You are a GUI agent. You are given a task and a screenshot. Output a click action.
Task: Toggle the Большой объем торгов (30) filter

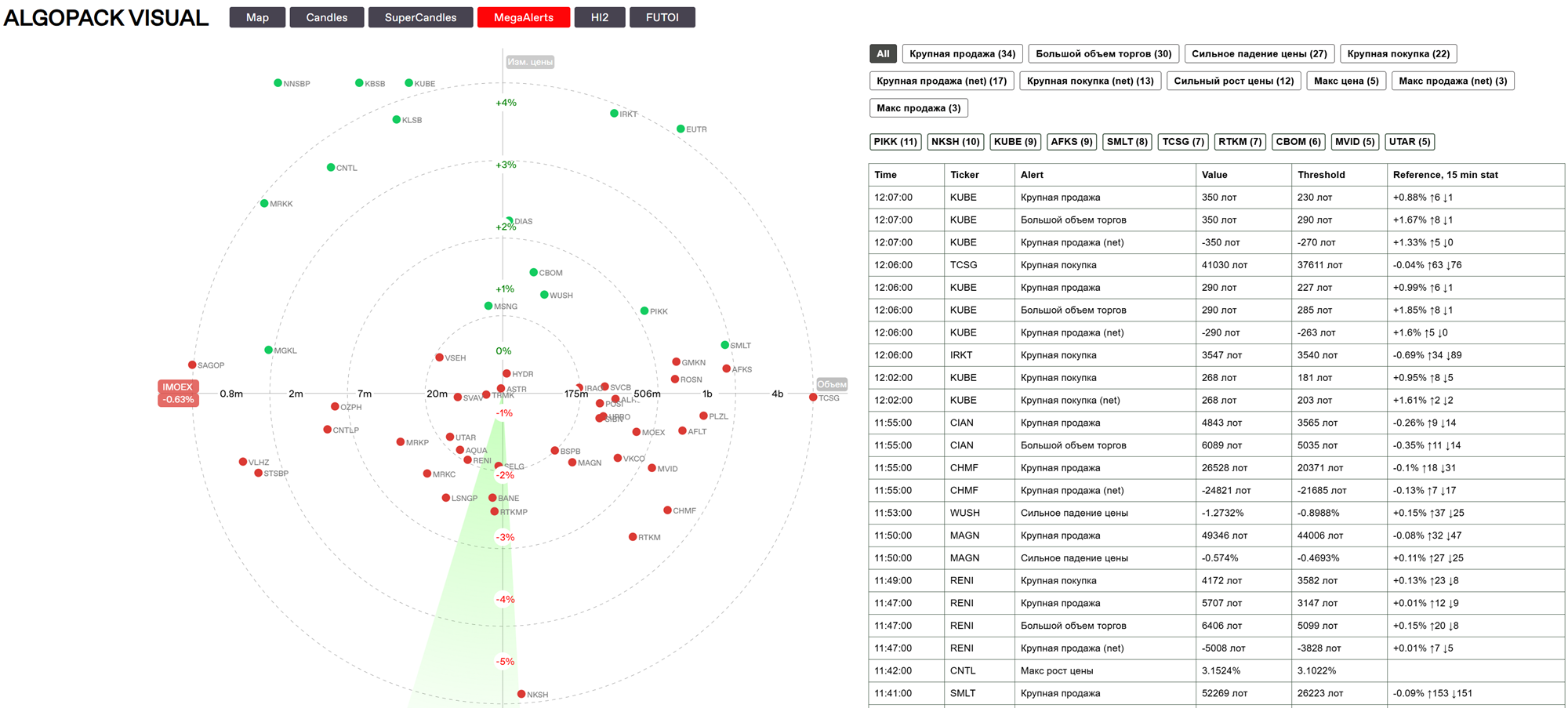pyautogui.click(x=1103, y=53)
